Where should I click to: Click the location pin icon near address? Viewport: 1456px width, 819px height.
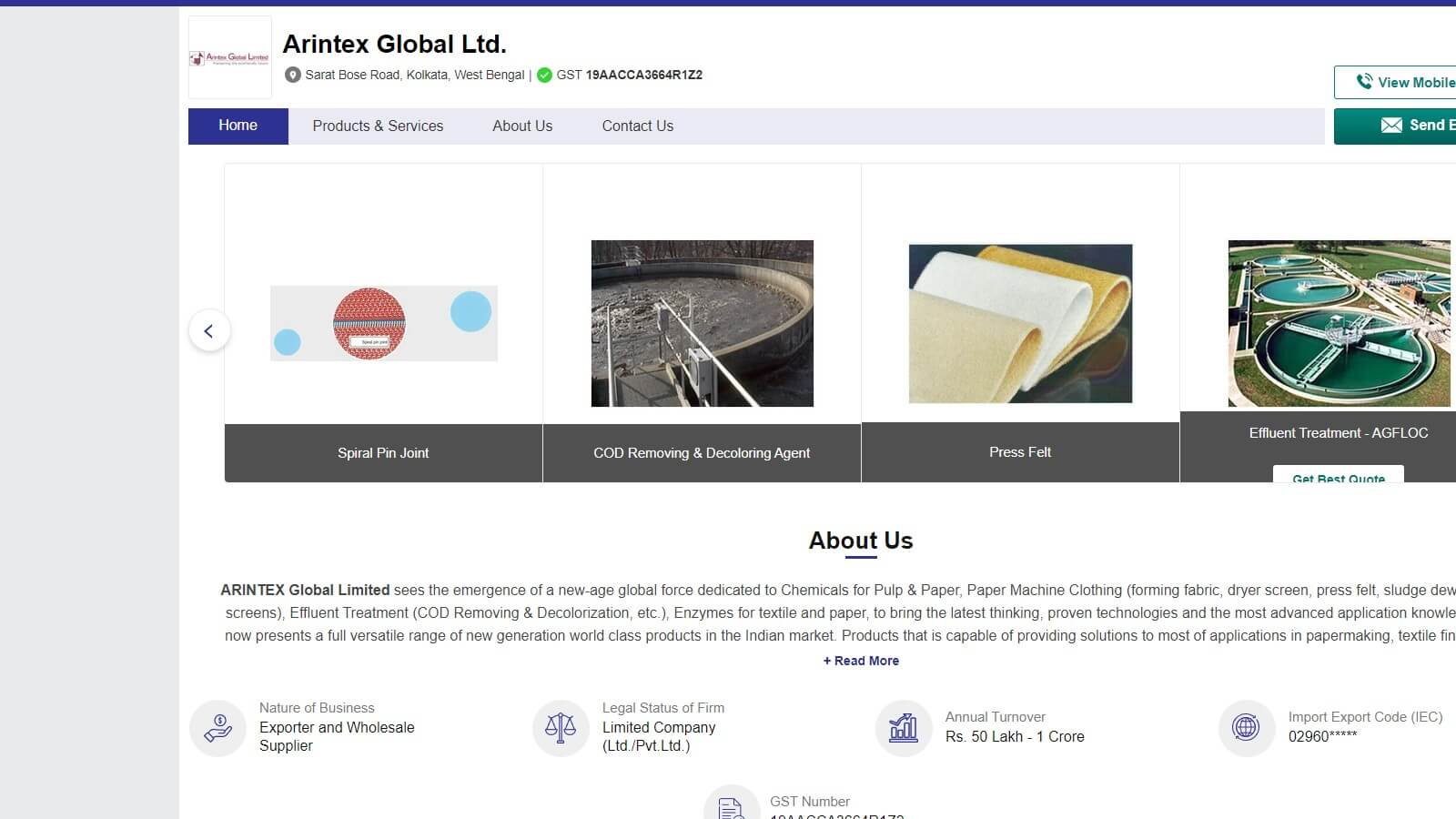[292, 75]
